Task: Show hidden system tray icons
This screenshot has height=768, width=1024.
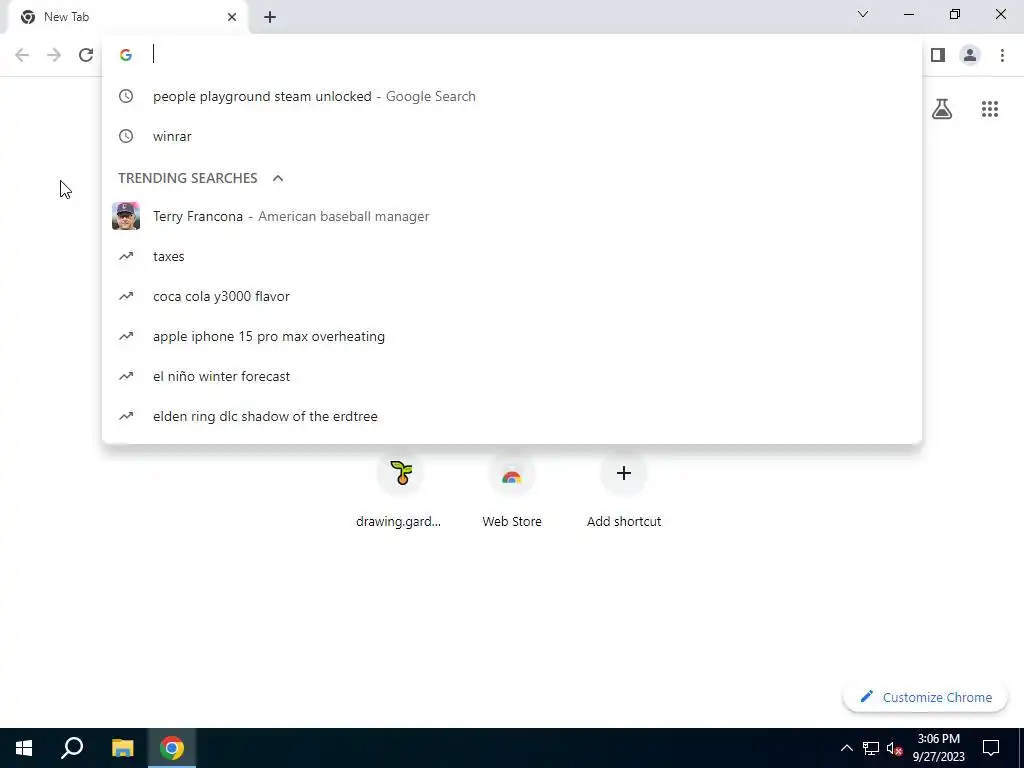Action: click(846, 748)
